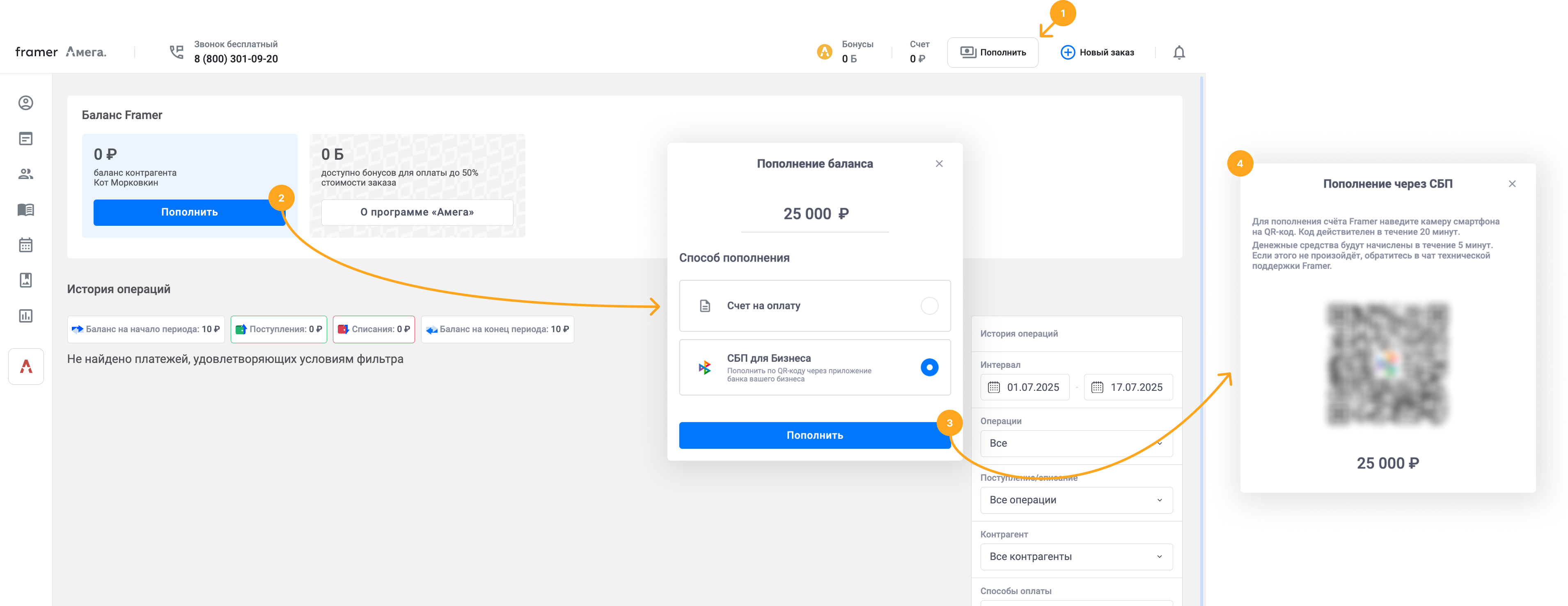
Task: Click the open book sidebar icon
Action: pos(25,209)
